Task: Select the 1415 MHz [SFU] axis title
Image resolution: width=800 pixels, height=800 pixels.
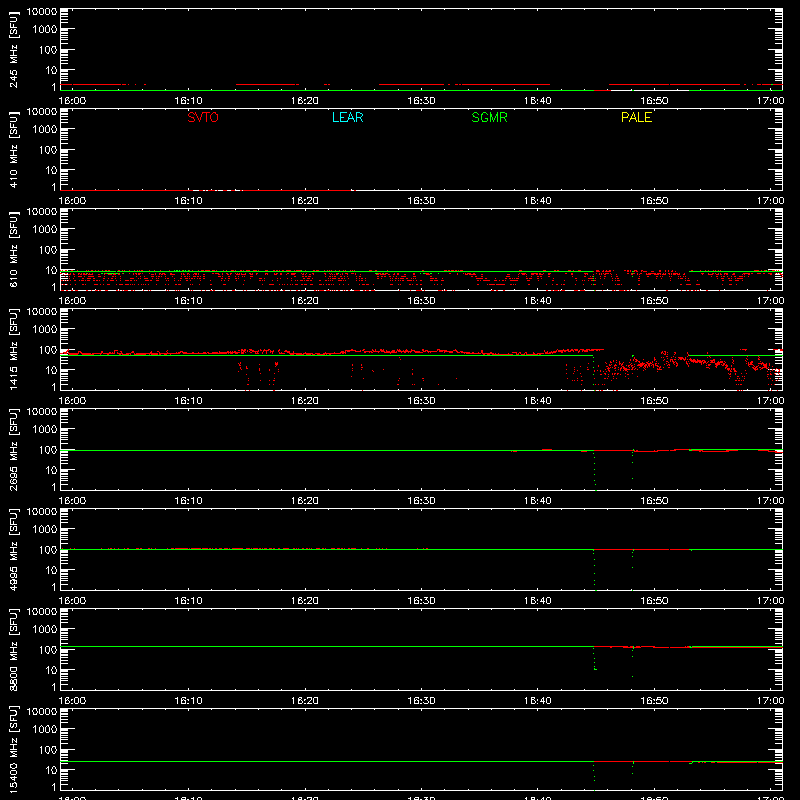Action: (13, 350)
